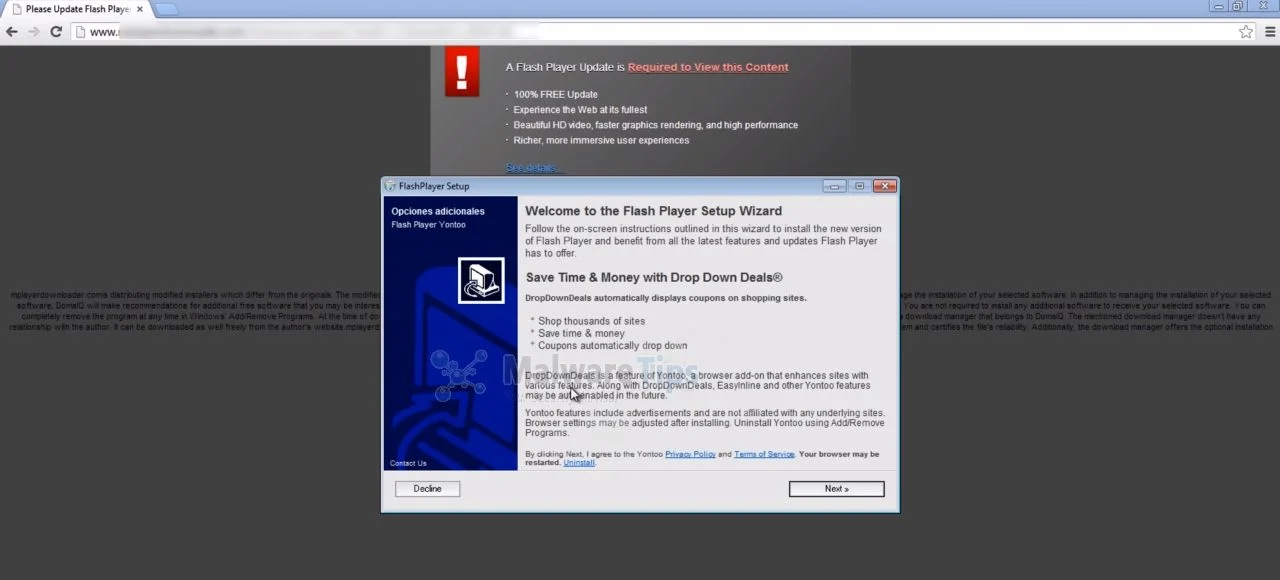This screenshot has height=580, width=1280.
Task: Minimize the FlashPlayer Setup dialog
Action: pos(835,186)
